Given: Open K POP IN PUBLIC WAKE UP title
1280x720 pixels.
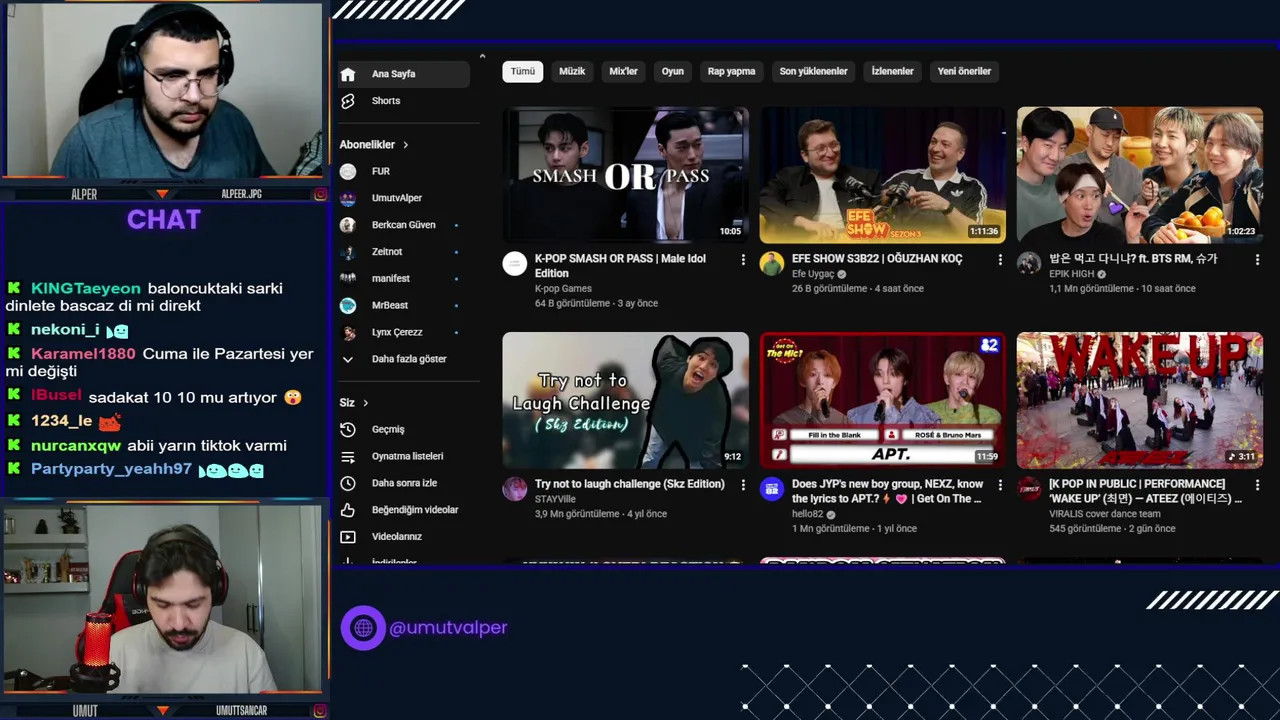Looking at the screenshot, I should pos(1145,491).
